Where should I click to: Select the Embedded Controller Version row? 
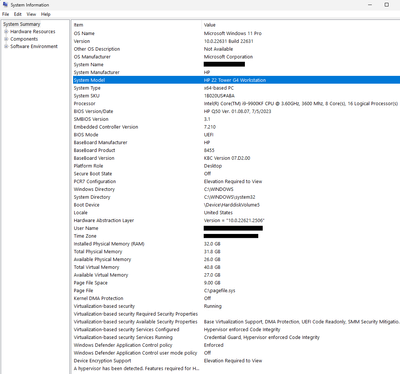coord(236,127)
